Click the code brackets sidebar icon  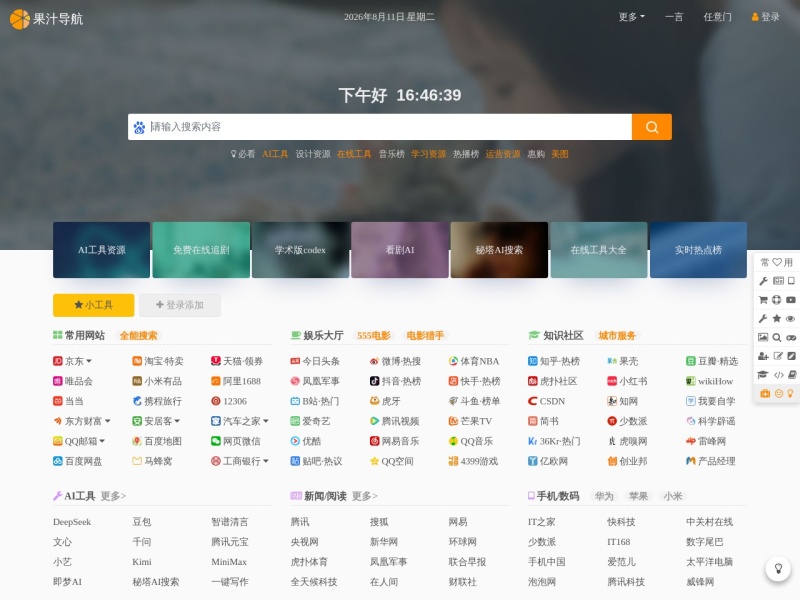[x=779, y=374]
